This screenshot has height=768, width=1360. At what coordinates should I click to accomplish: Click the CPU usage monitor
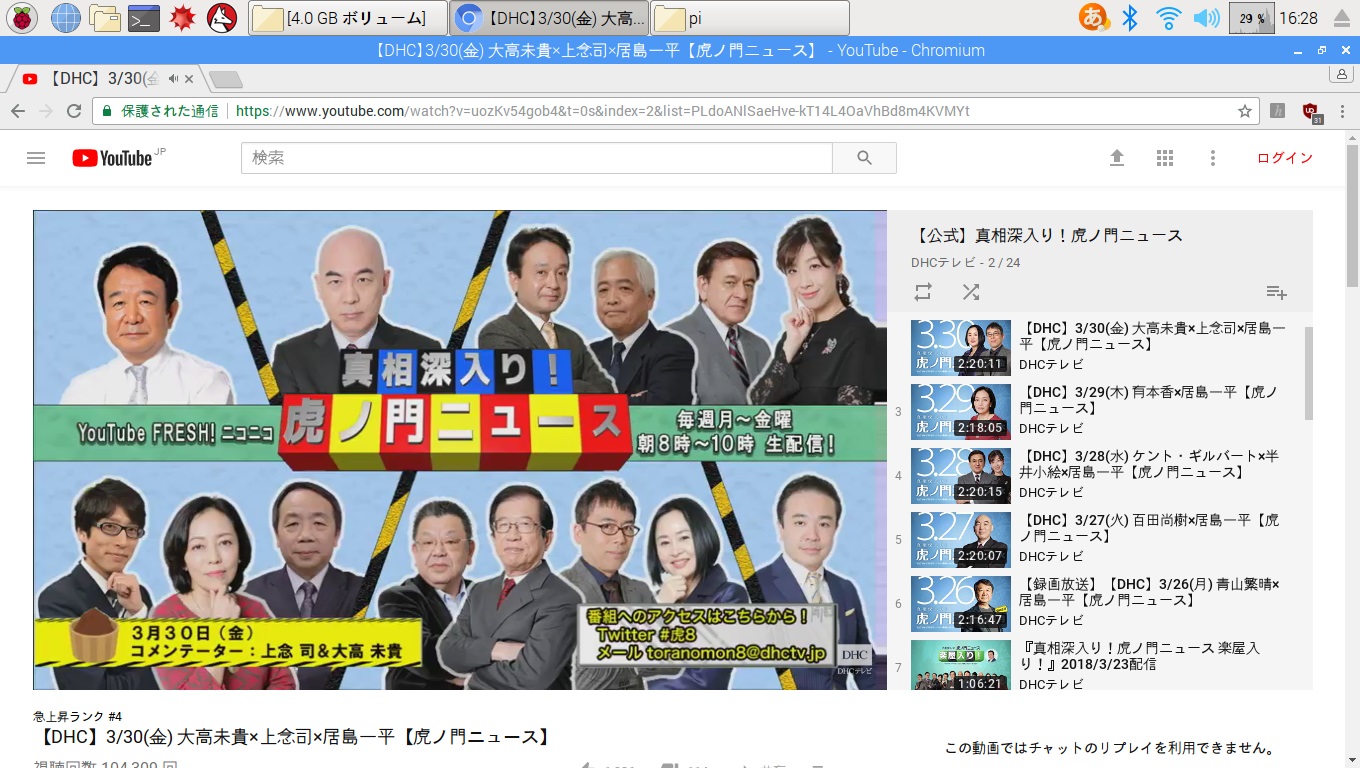pos(1251,18)
